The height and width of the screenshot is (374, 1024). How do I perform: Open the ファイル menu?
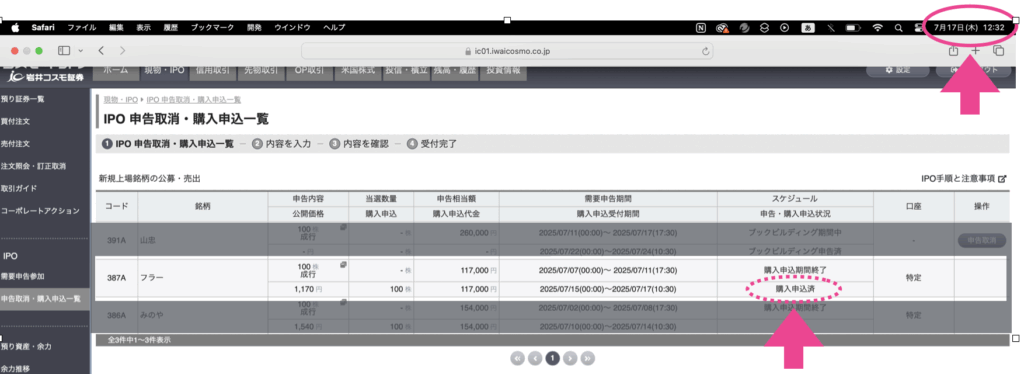(x=82, y=27)
